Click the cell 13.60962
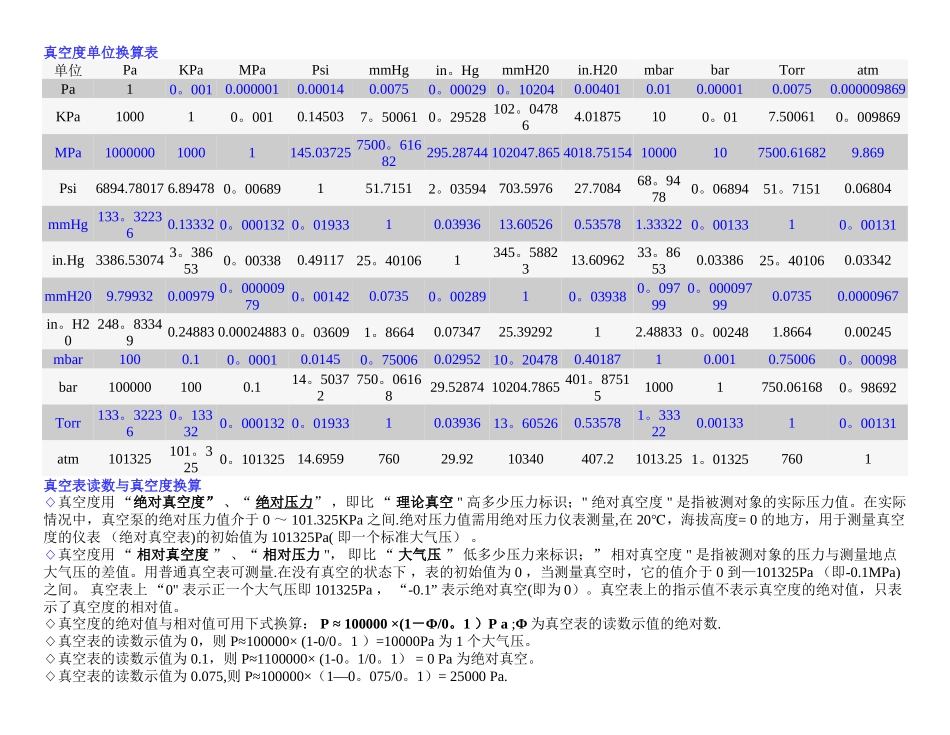The height and width of the screenshot is (735, 950). (x=597, y=260)
